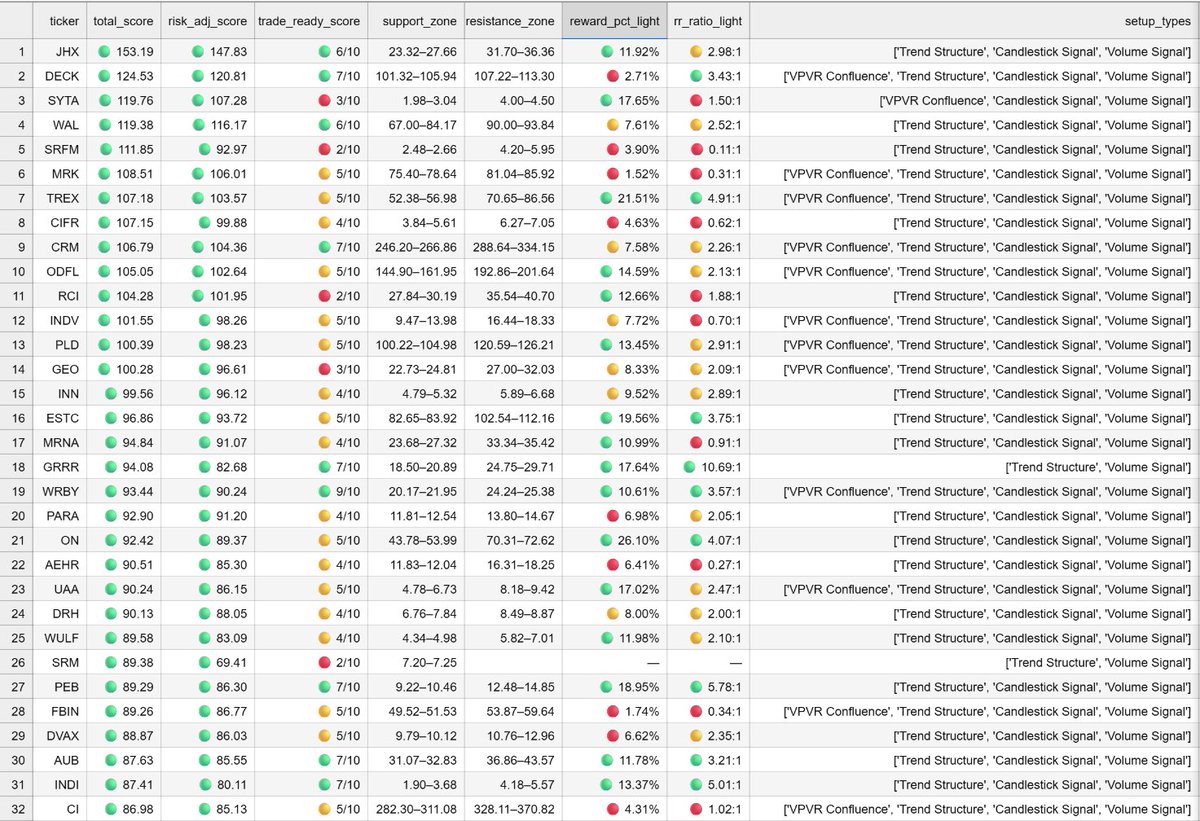The image size is (1200, 821).
Task: Click the red dot beside 0.11:1 ratio
Action: (695, 149)
